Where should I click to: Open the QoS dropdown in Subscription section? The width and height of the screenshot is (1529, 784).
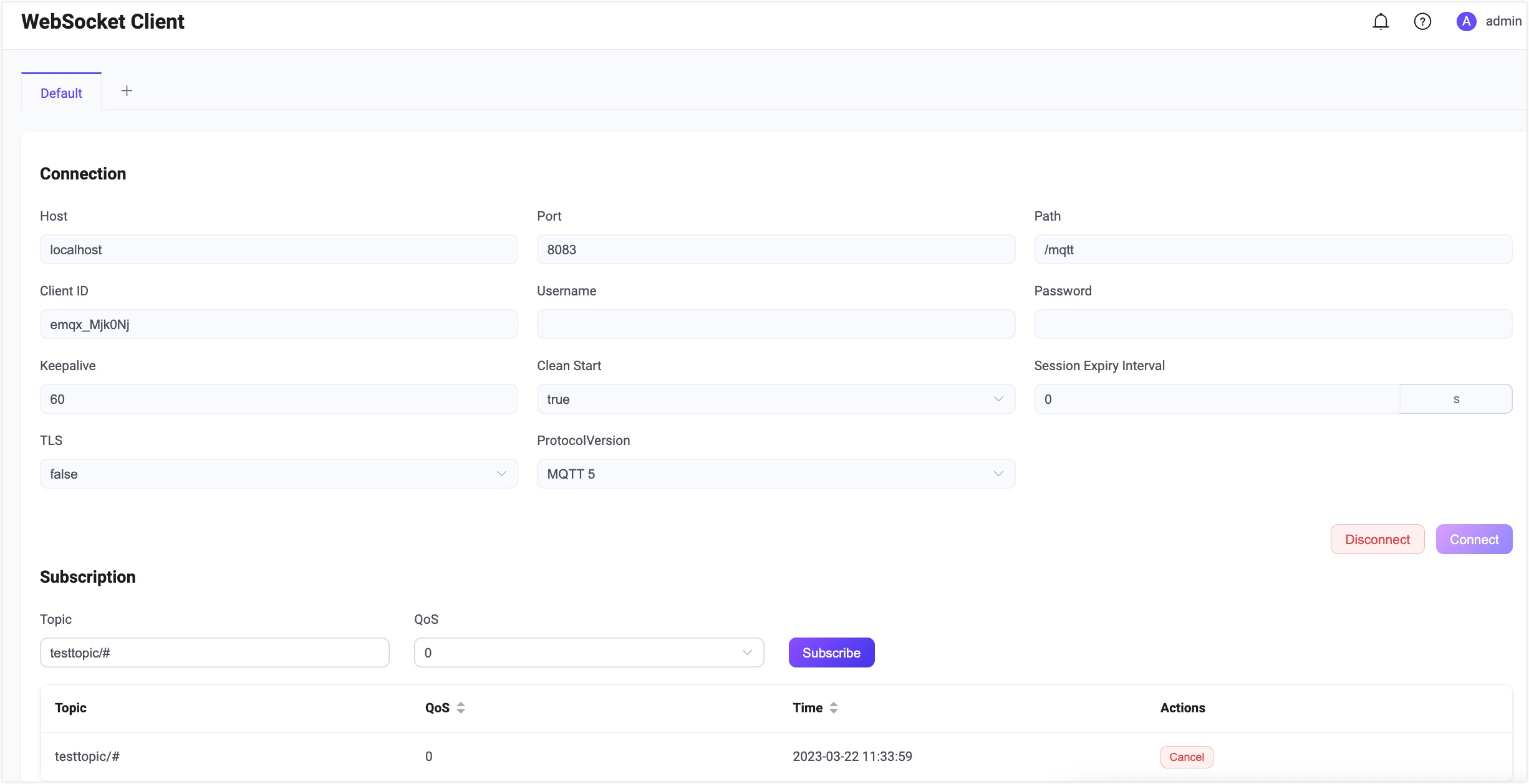click(x=588, y=653)
